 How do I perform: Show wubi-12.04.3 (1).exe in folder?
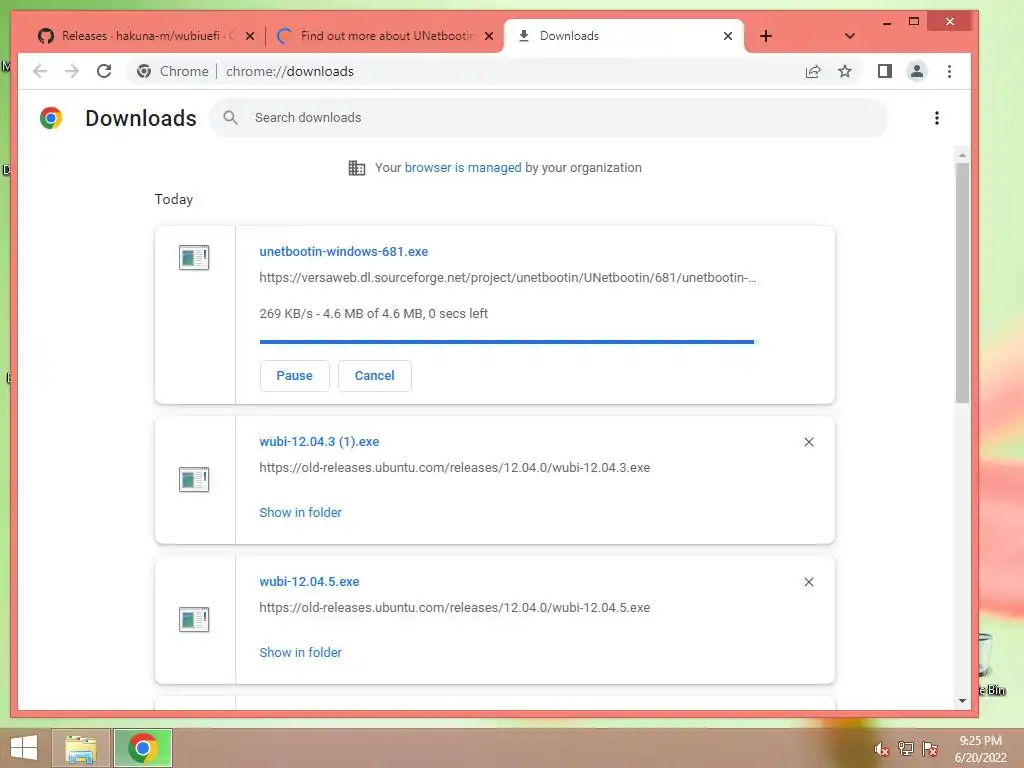(300, 513)
